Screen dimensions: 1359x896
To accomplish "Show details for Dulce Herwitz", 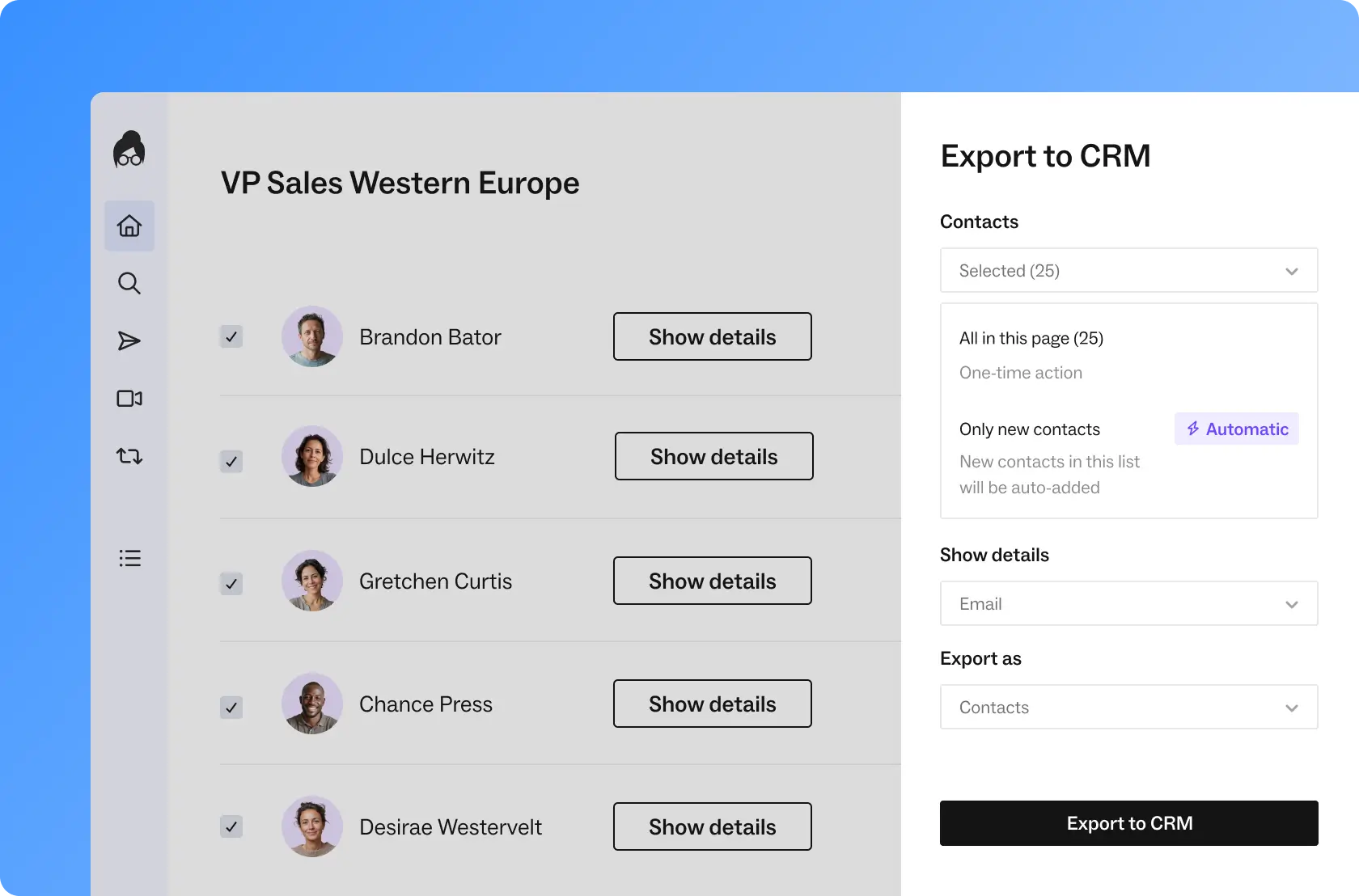I will 713,457.
